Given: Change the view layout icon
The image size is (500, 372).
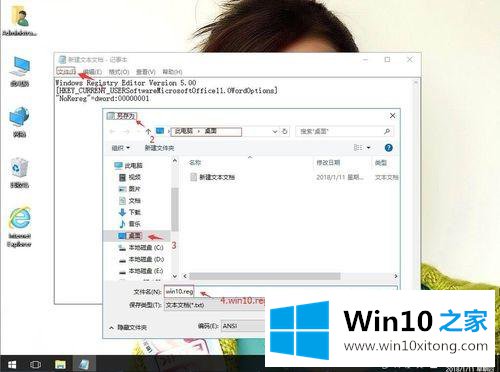Looking at the screenshot, I should click(x=358, y=147).
